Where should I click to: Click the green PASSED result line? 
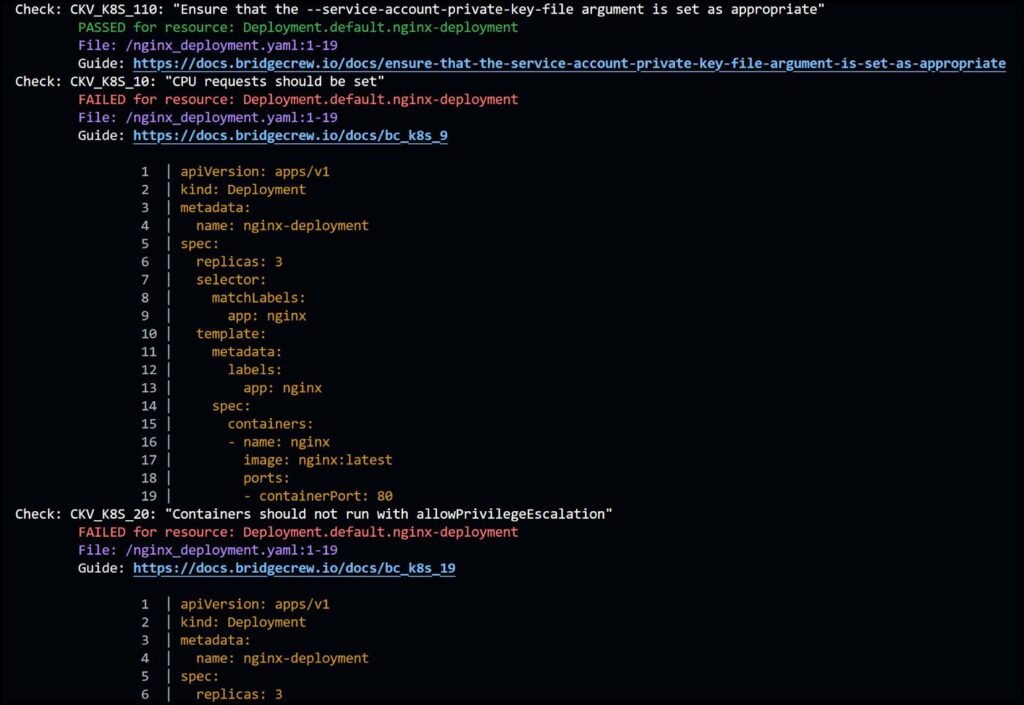pos(297,27)
